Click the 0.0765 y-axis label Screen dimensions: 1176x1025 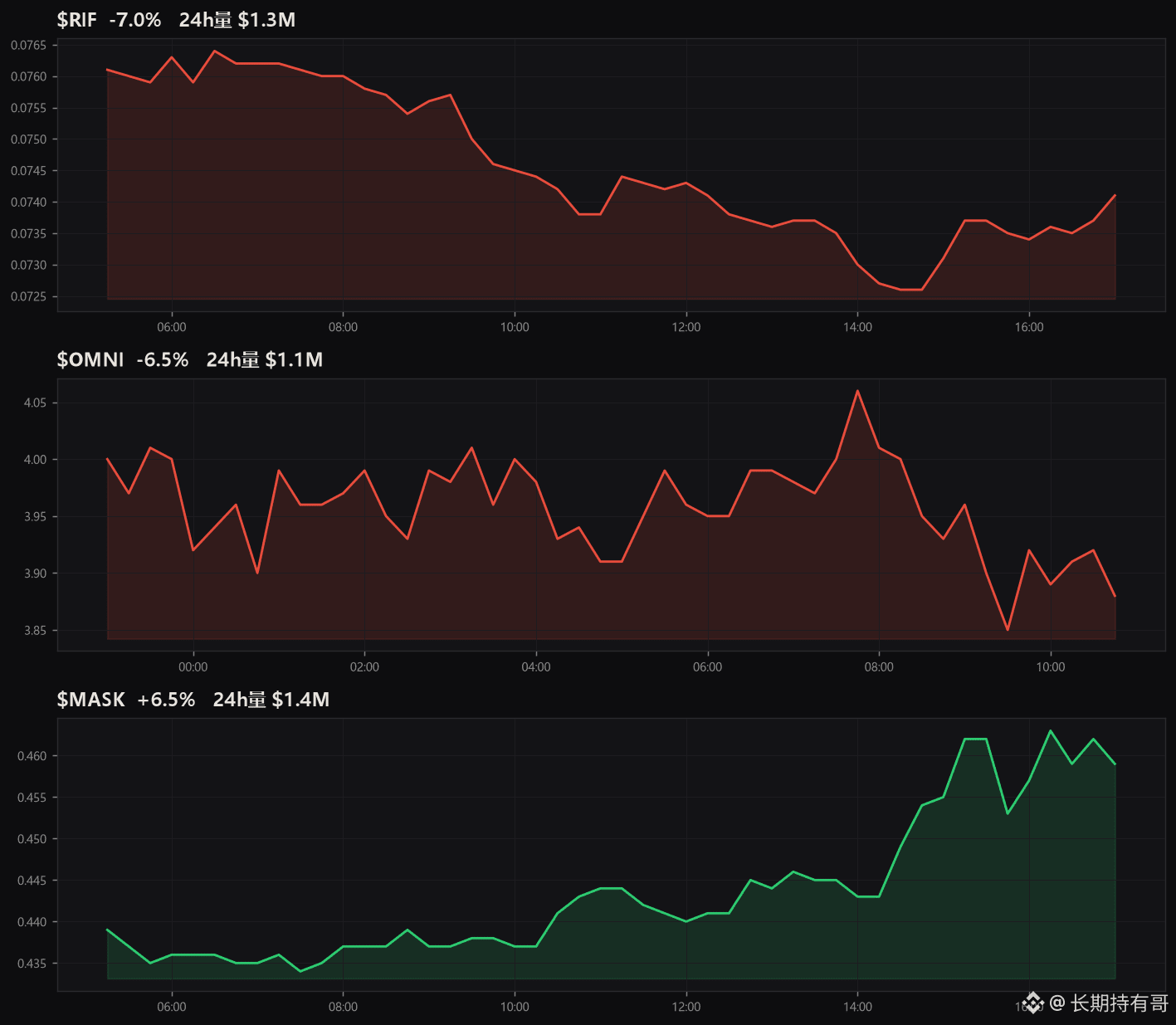coord(29,45)
